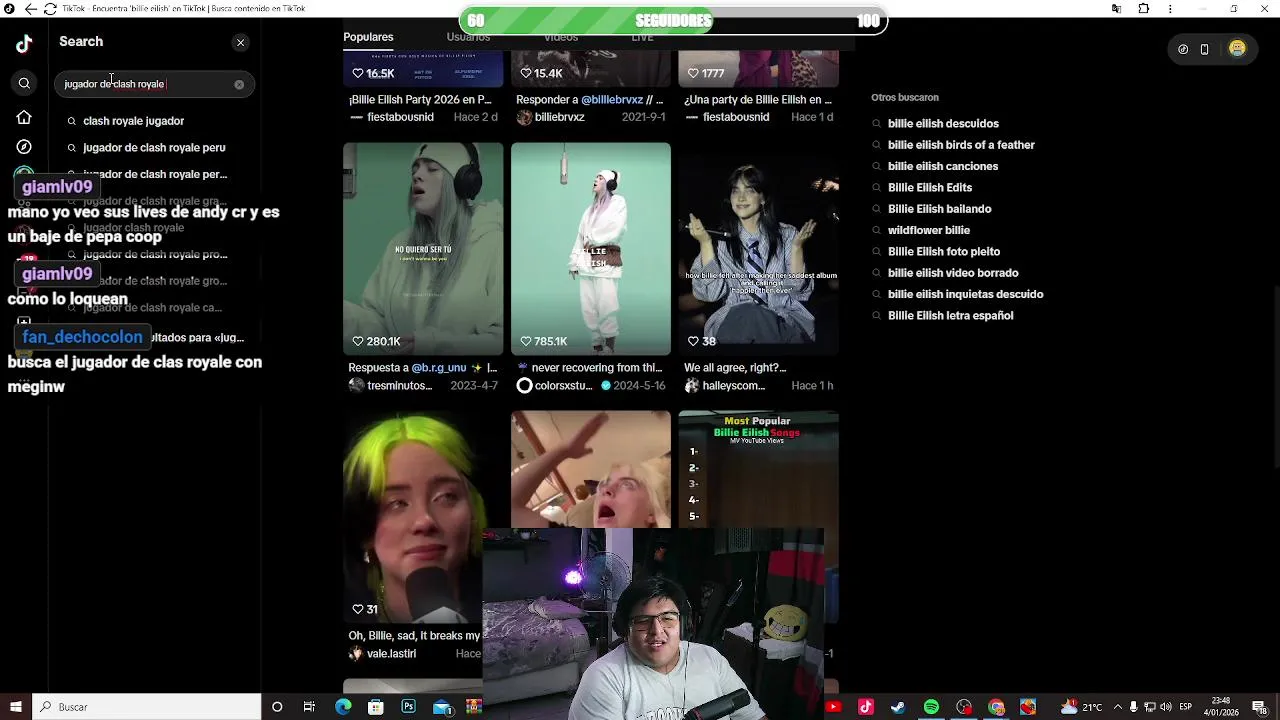Launch Microsoft Edge from taskbar
Viewport: 1280px width, 720px height.
click(x=343, y=707)
